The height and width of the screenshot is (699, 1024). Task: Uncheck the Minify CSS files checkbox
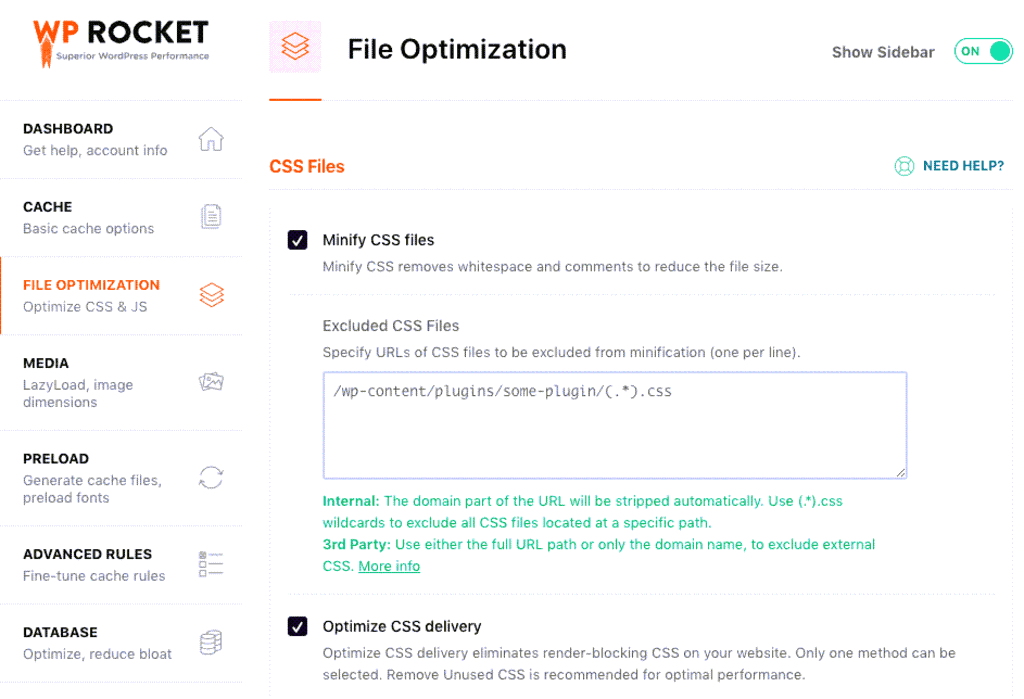pos(298,240)
